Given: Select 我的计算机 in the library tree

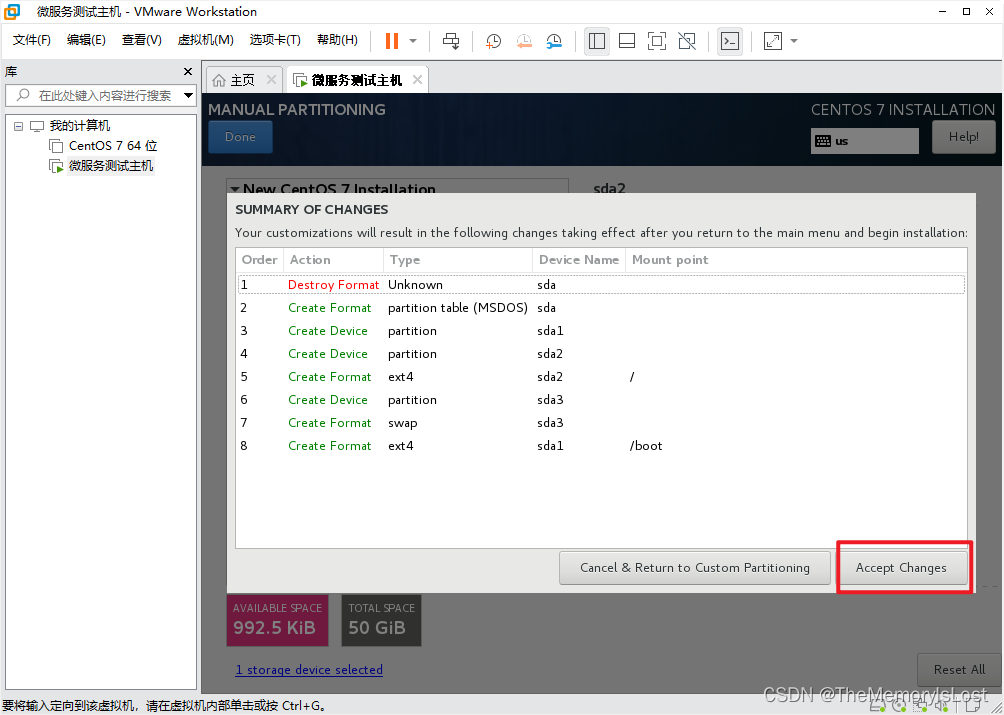Looking at the screenshot, I should coord(79,125).
